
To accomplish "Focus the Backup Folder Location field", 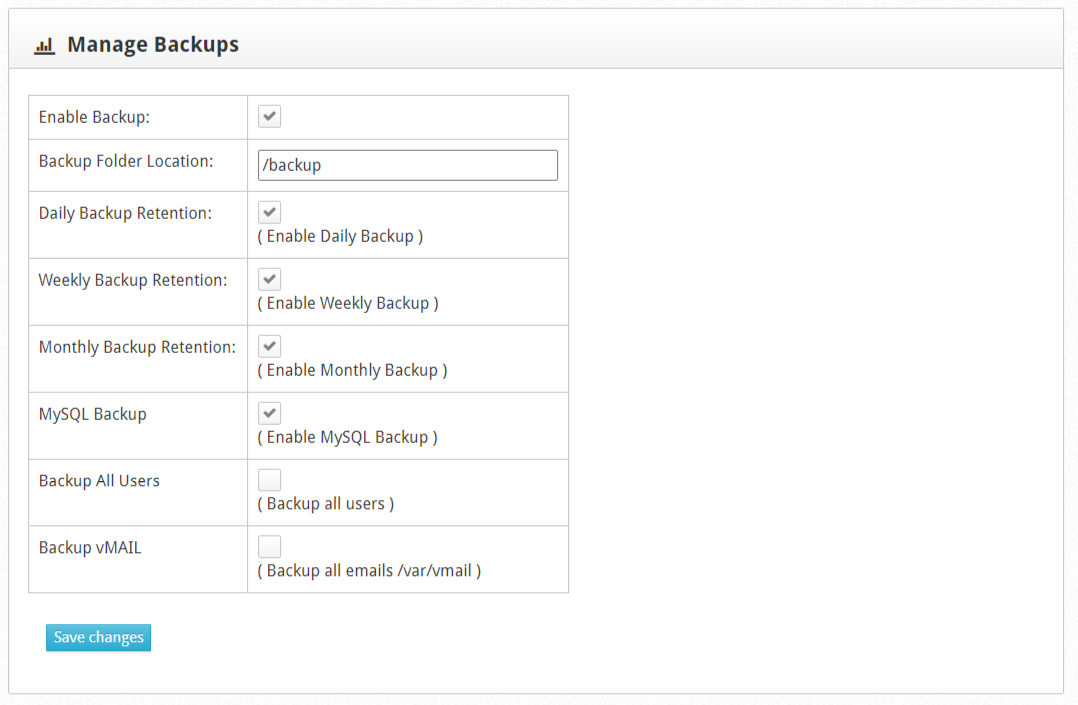I will (408, 165).
